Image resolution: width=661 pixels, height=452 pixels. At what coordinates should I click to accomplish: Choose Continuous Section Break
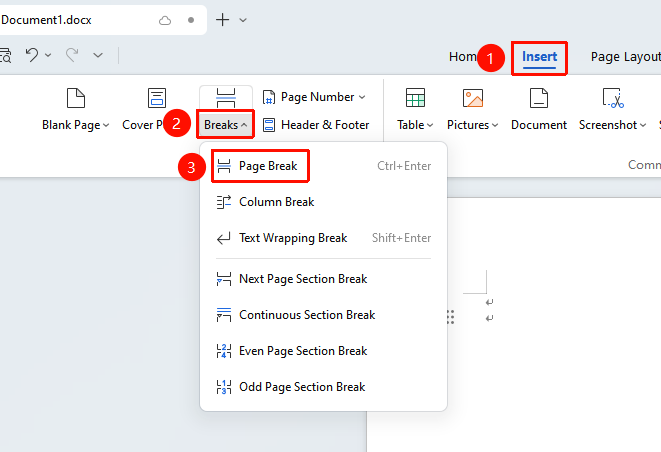(323, 315)
